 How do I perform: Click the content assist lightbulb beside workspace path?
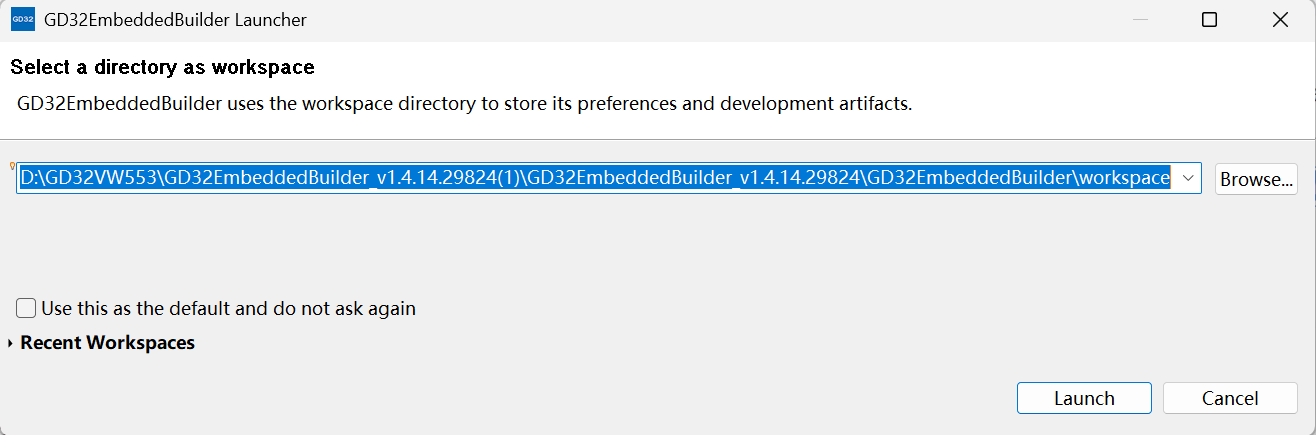tap(12, 166)
